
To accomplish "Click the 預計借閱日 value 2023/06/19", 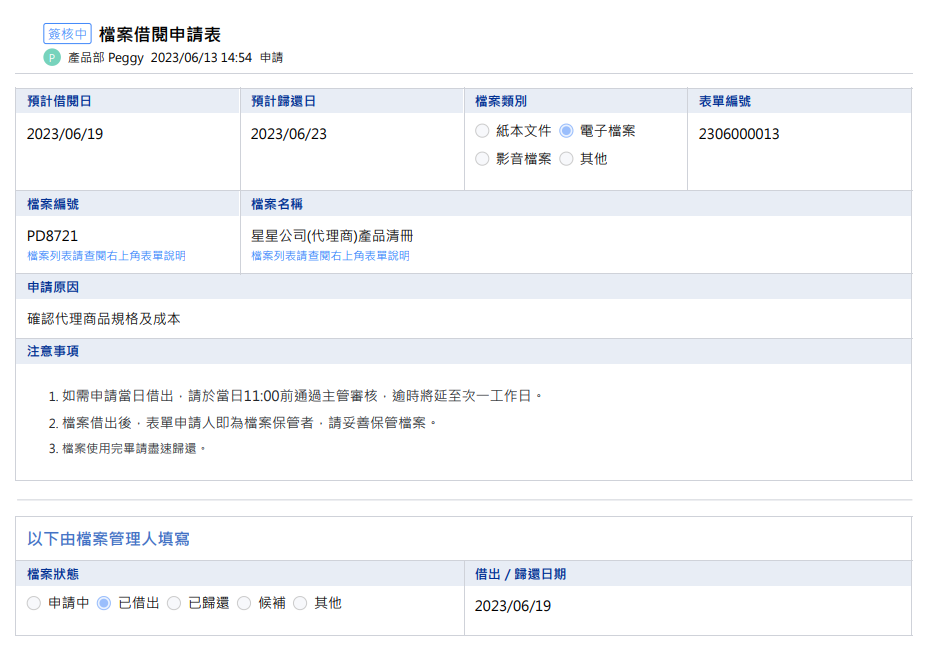I will 65,134.
